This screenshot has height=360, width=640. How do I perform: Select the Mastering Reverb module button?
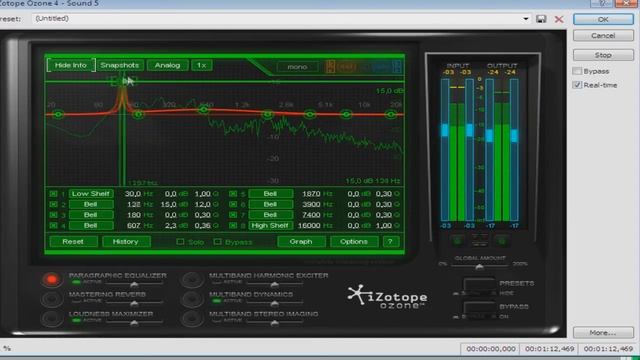(51, 299)
